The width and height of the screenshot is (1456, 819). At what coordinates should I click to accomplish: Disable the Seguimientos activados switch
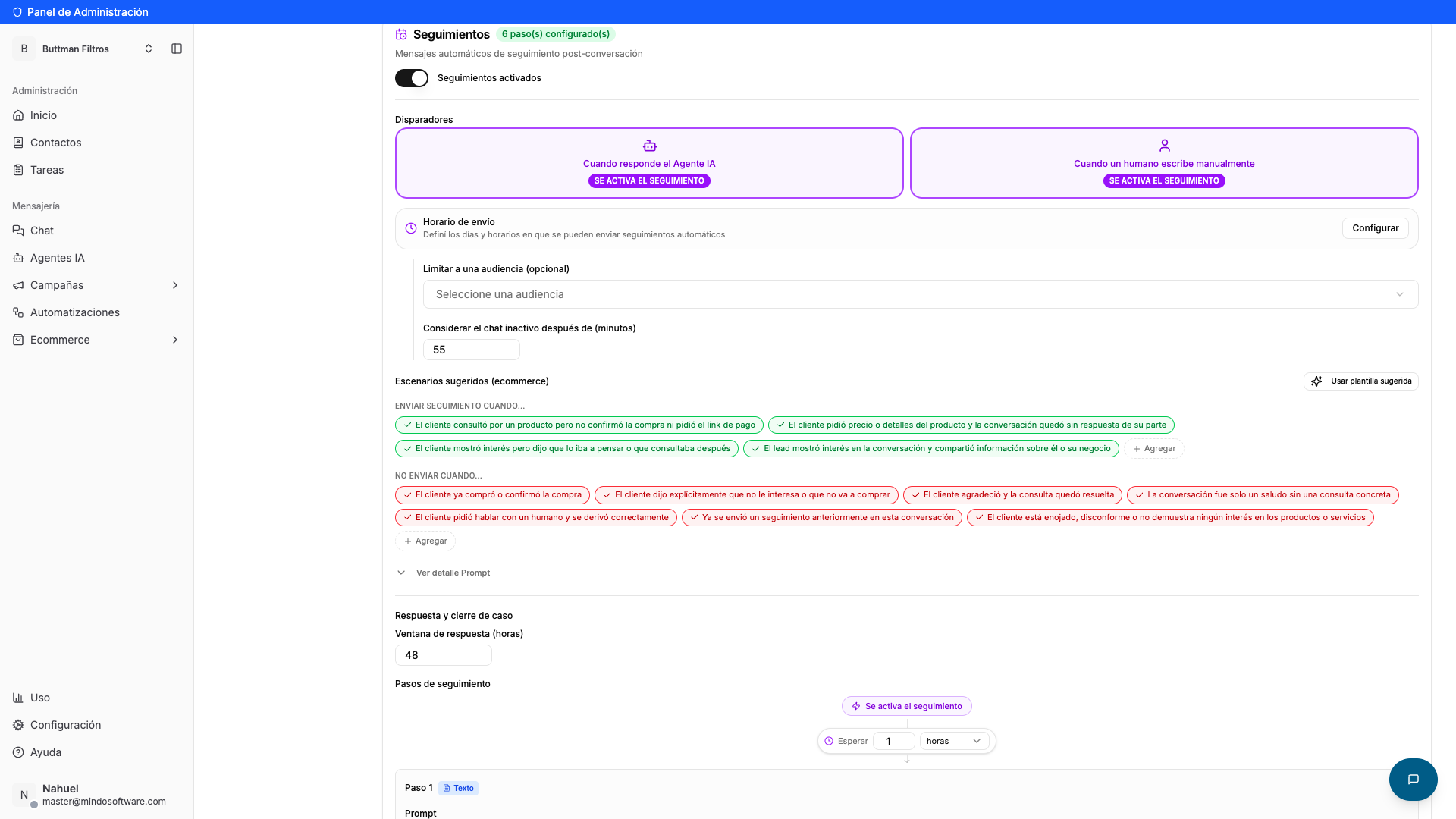pyautogui.click(x=412, y=78)
